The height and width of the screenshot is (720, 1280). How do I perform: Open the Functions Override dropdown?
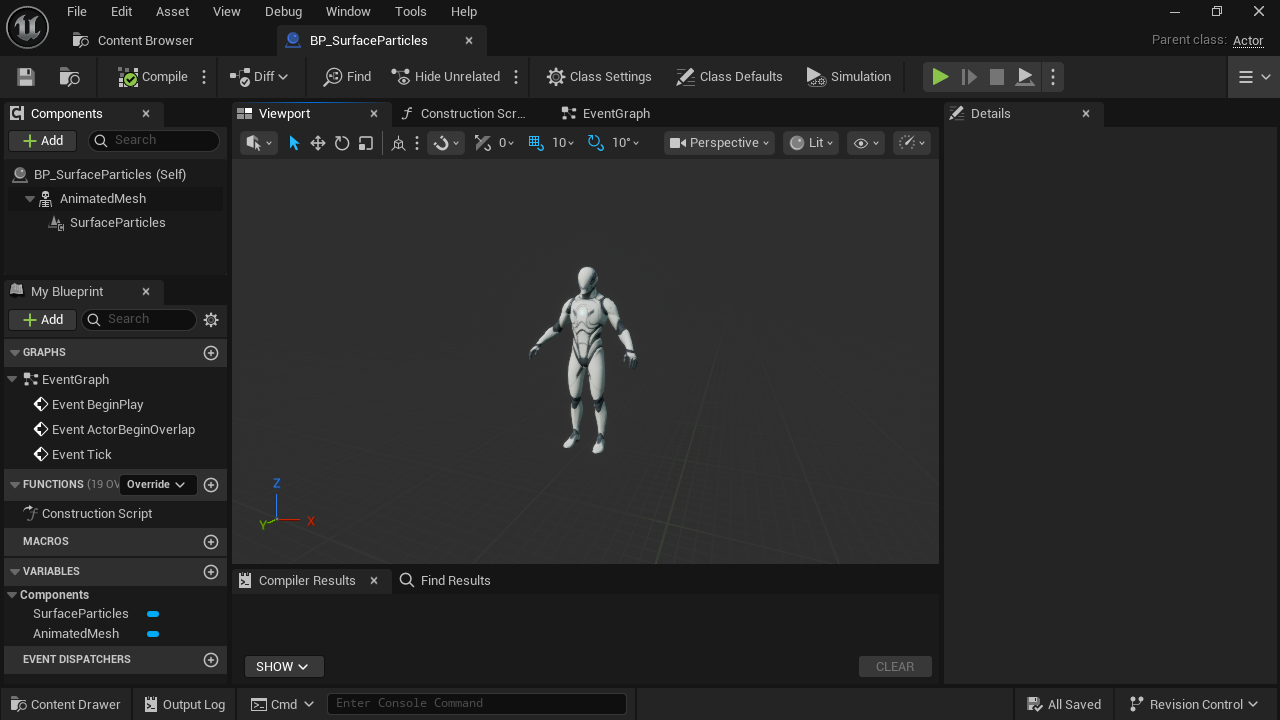(x=156, y=485)
